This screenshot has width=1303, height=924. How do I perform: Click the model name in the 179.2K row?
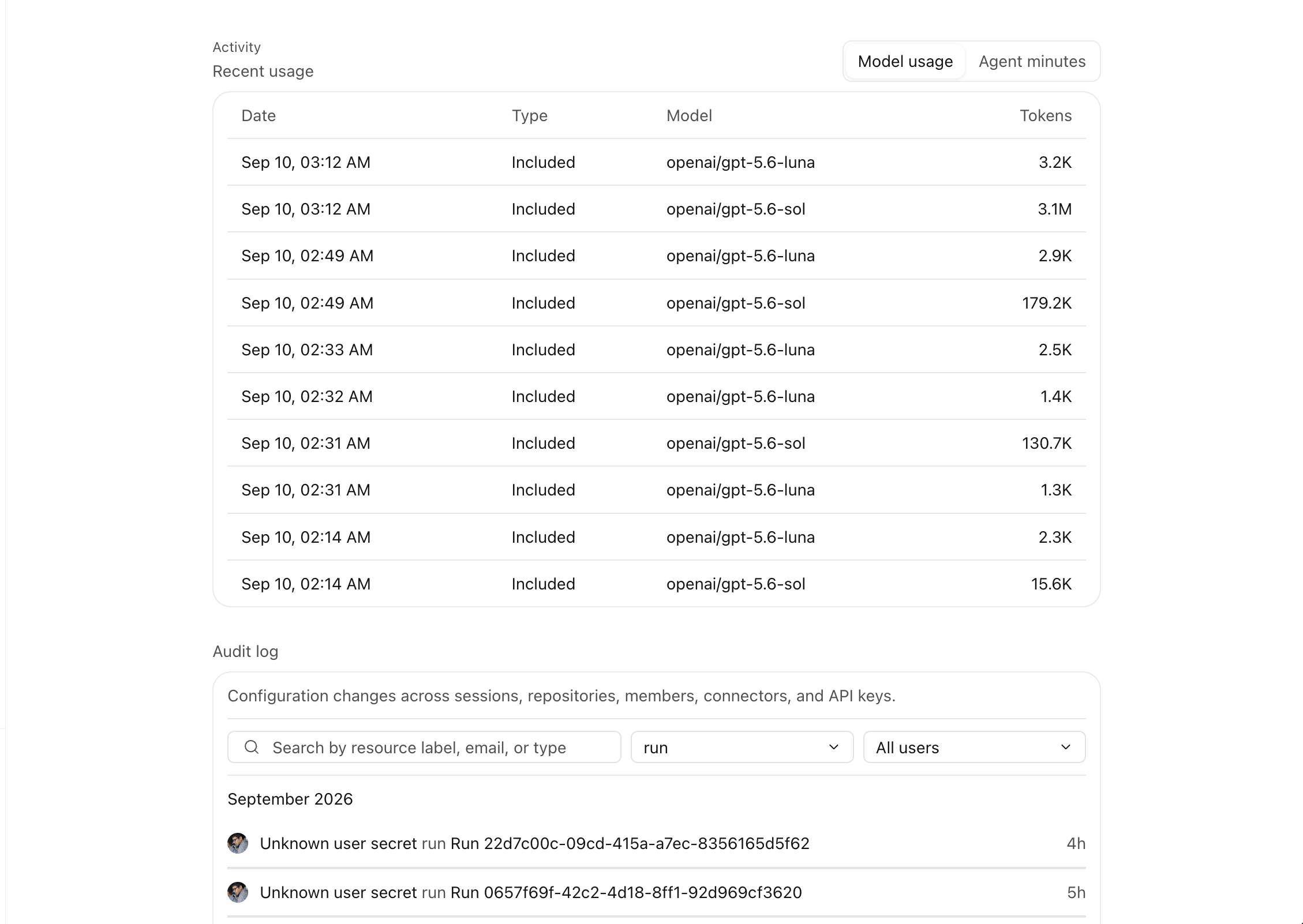pyautogui.click(x=736, y=303)
